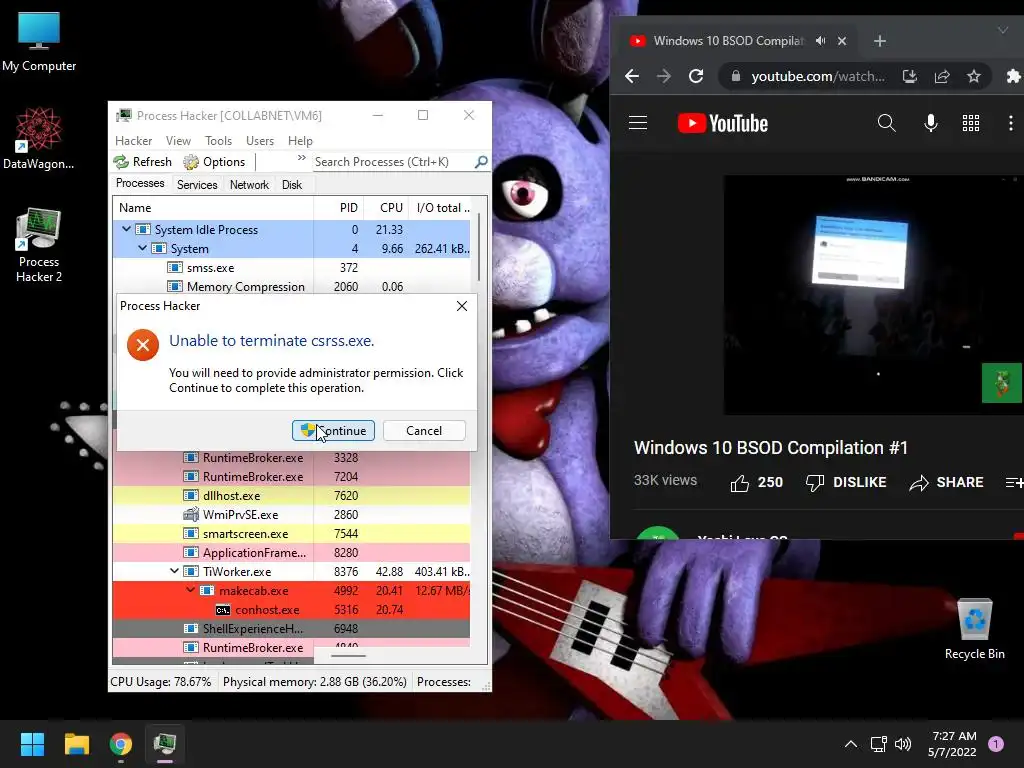Select the Memory Compression process row

pos(291,286)
